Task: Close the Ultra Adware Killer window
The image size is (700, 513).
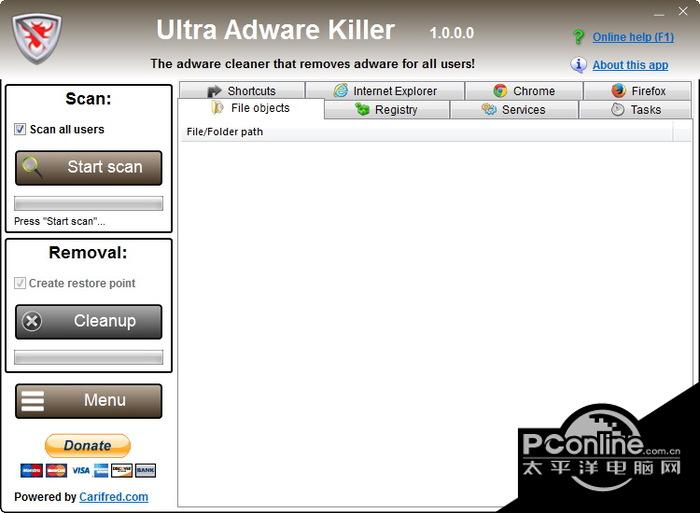Action: tap(683, 11)
